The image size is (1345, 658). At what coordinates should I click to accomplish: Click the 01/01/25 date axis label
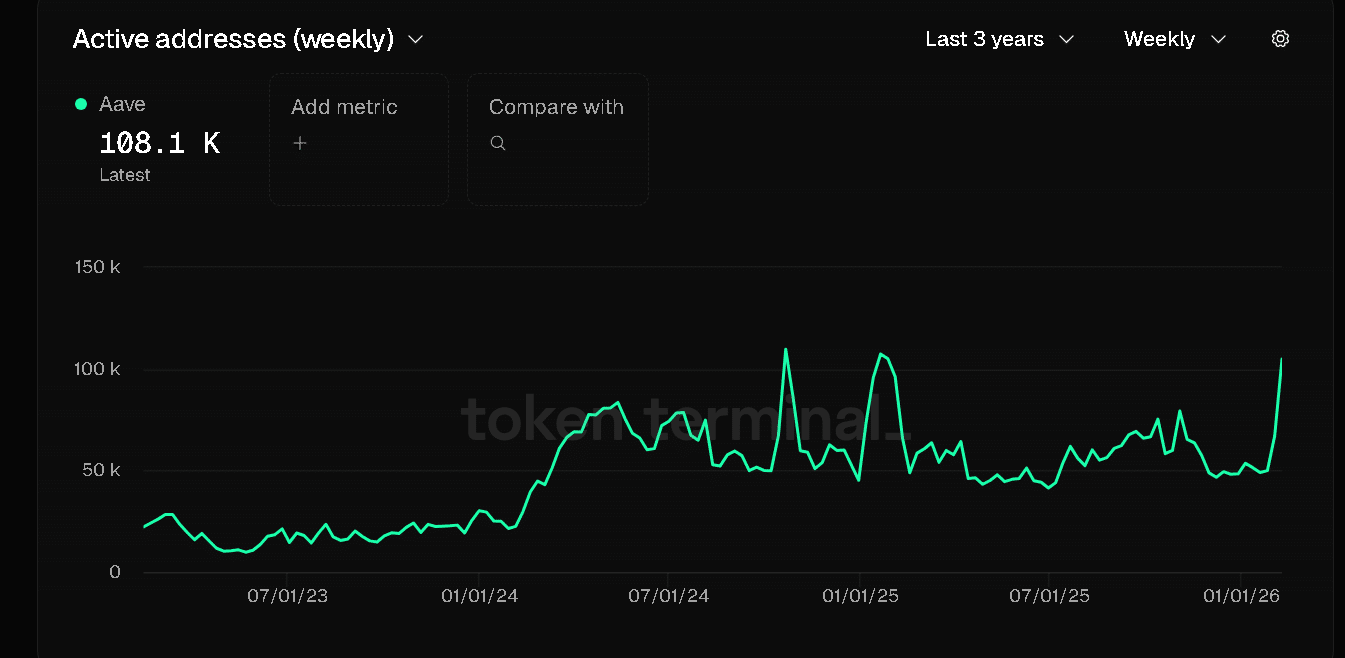860,596
